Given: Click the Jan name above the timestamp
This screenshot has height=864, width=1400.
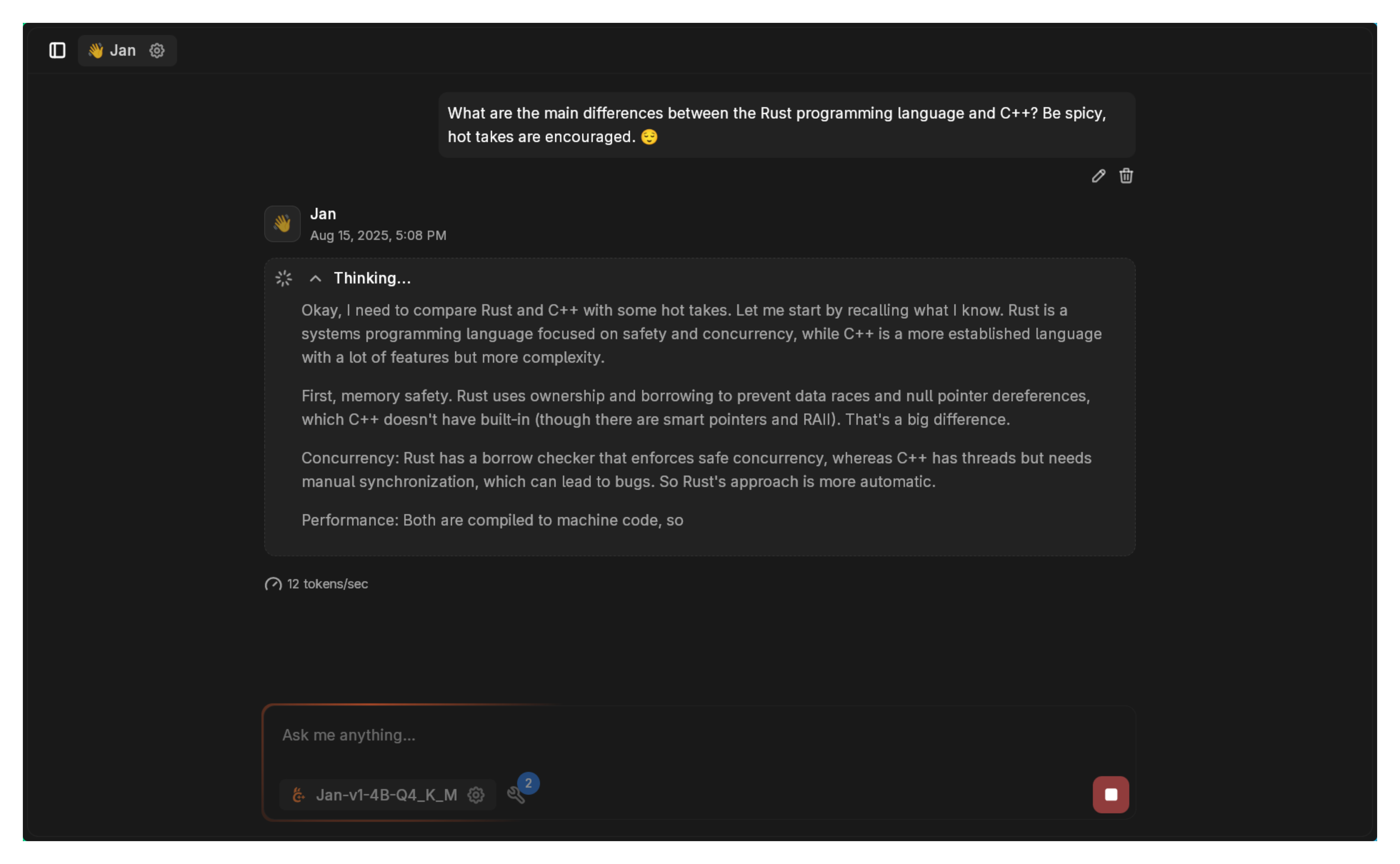Looking at the screenshot, I should [323, 214].
